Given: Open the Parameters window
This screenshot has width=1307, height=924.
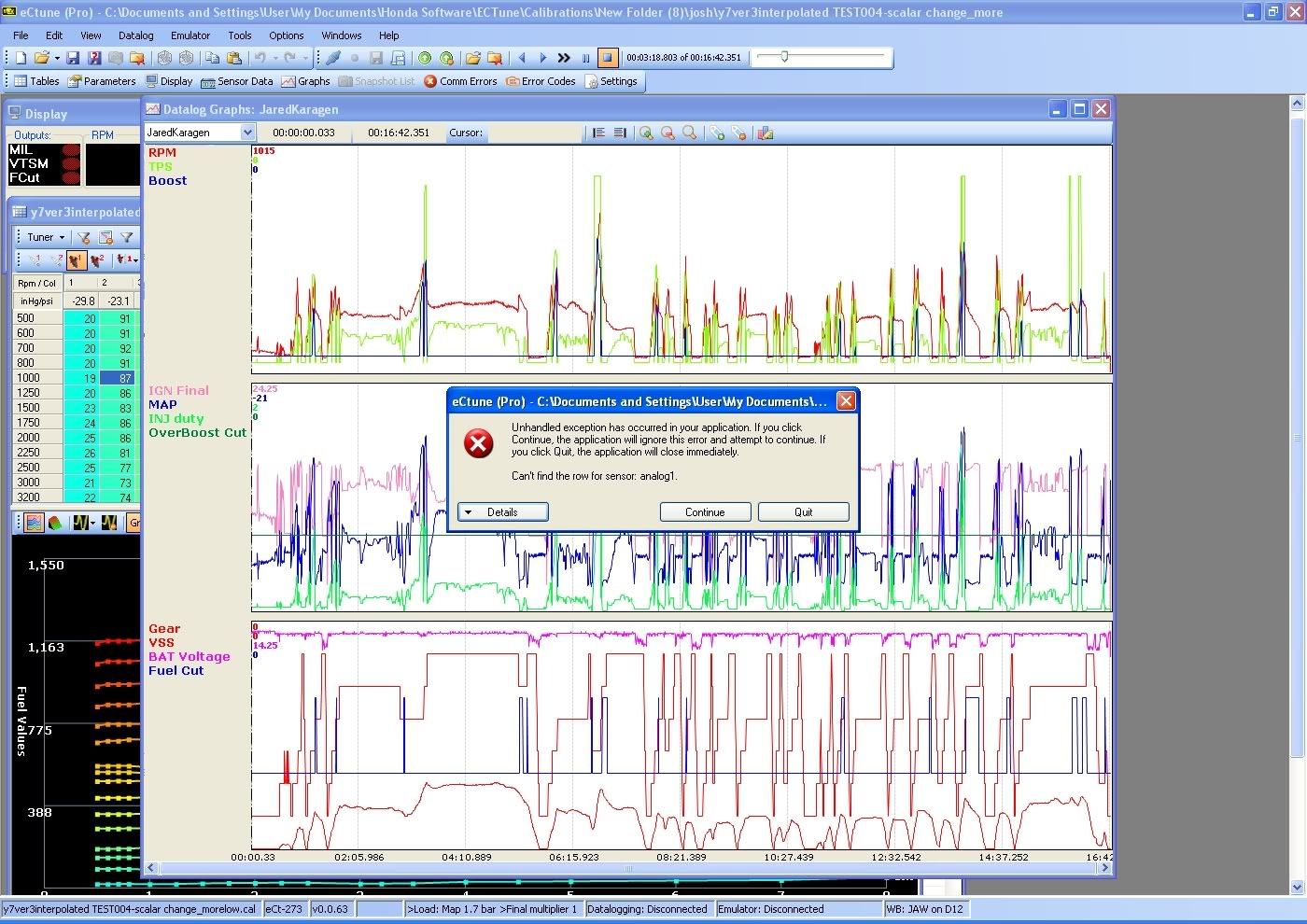Looking at the screenshot, I should pyautogui.click(x=101, y=81).
